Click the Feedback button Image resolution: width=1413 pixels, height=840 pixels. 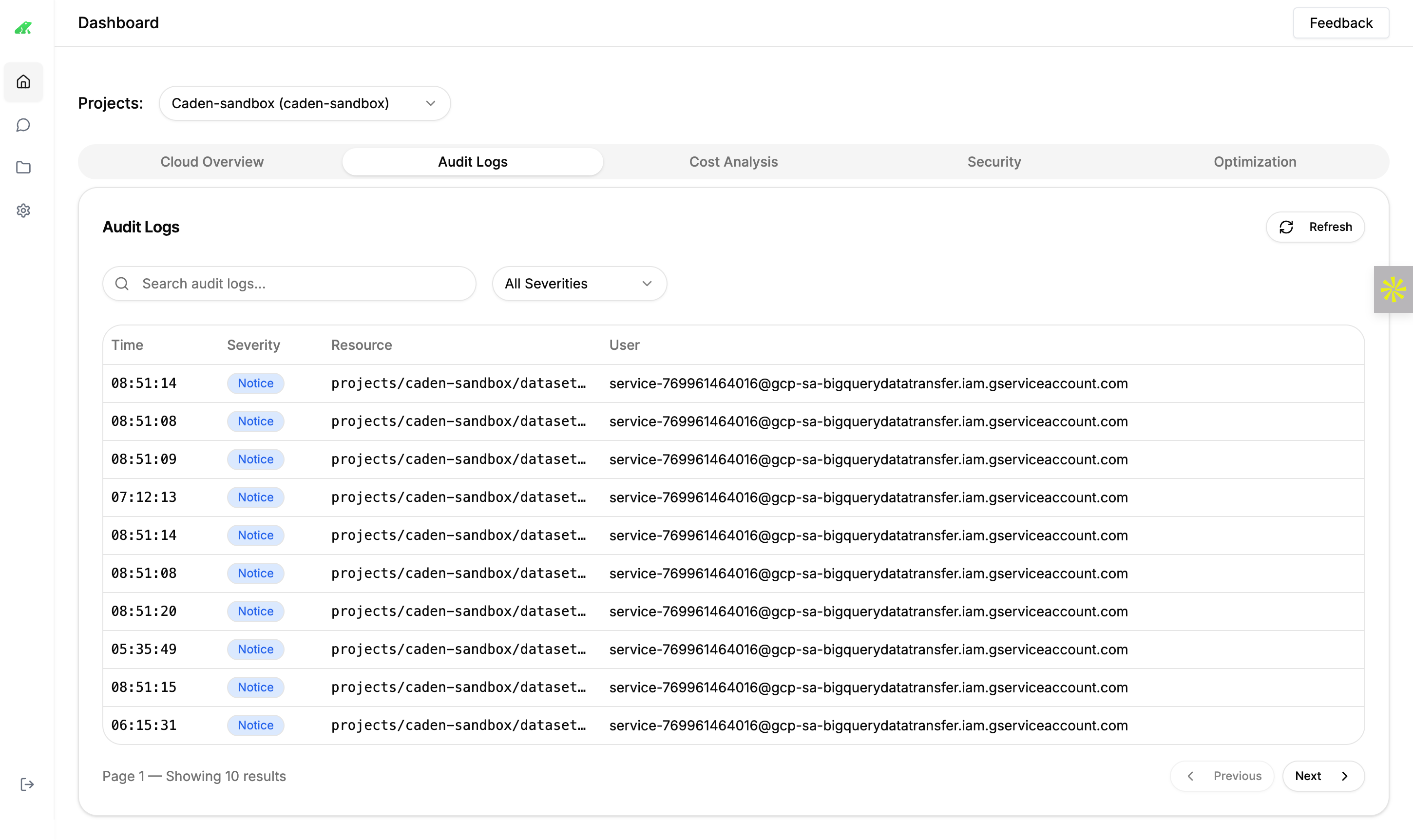pyautogui.click(x=1340, y=22)
